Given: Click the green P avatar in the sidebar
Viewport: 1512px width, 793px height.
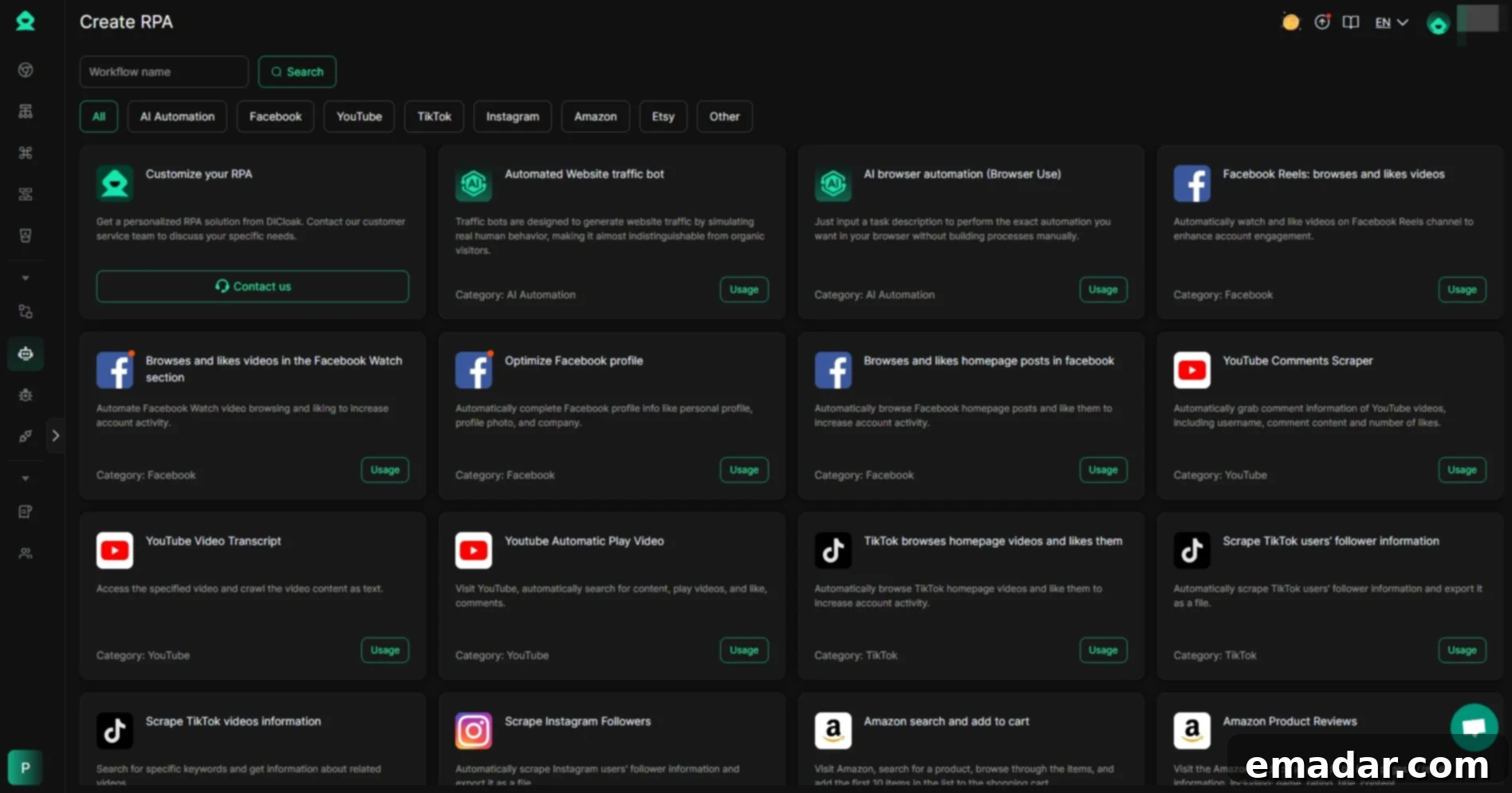Looking at the screenshot, I should (25, 767).
